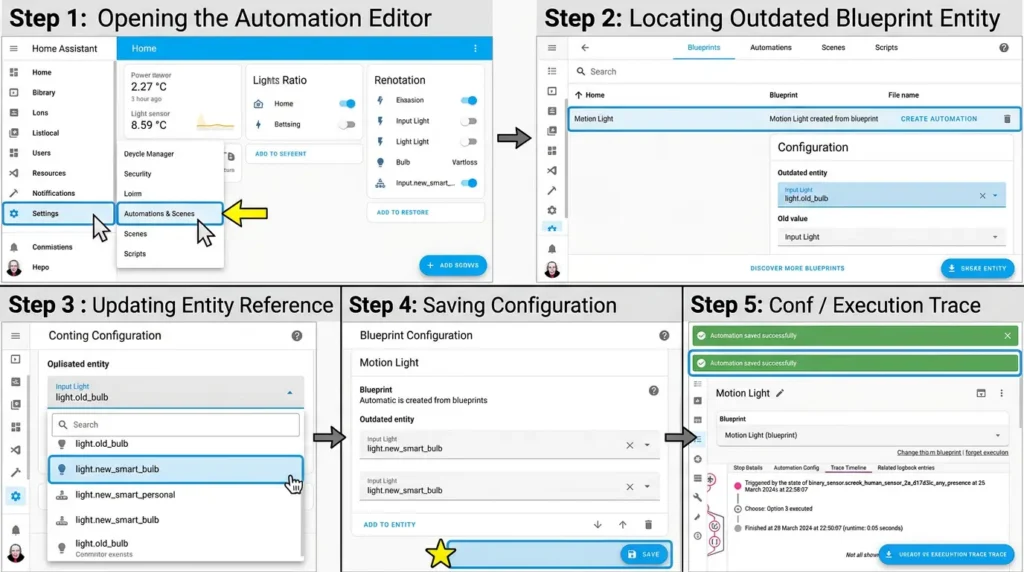Click Search field in entity dropdown list
The width and height of the screenshot is (1024, 572).
(176, 424)
